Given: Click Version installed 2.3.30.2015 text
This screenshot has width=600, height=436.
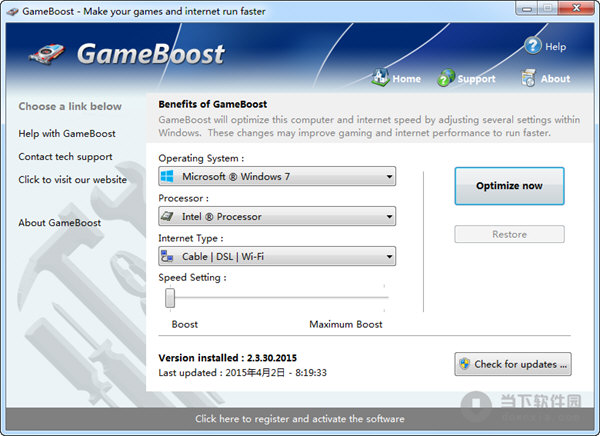Looking at the screenshot, I should pyautogui.click(x=228, y=358).
